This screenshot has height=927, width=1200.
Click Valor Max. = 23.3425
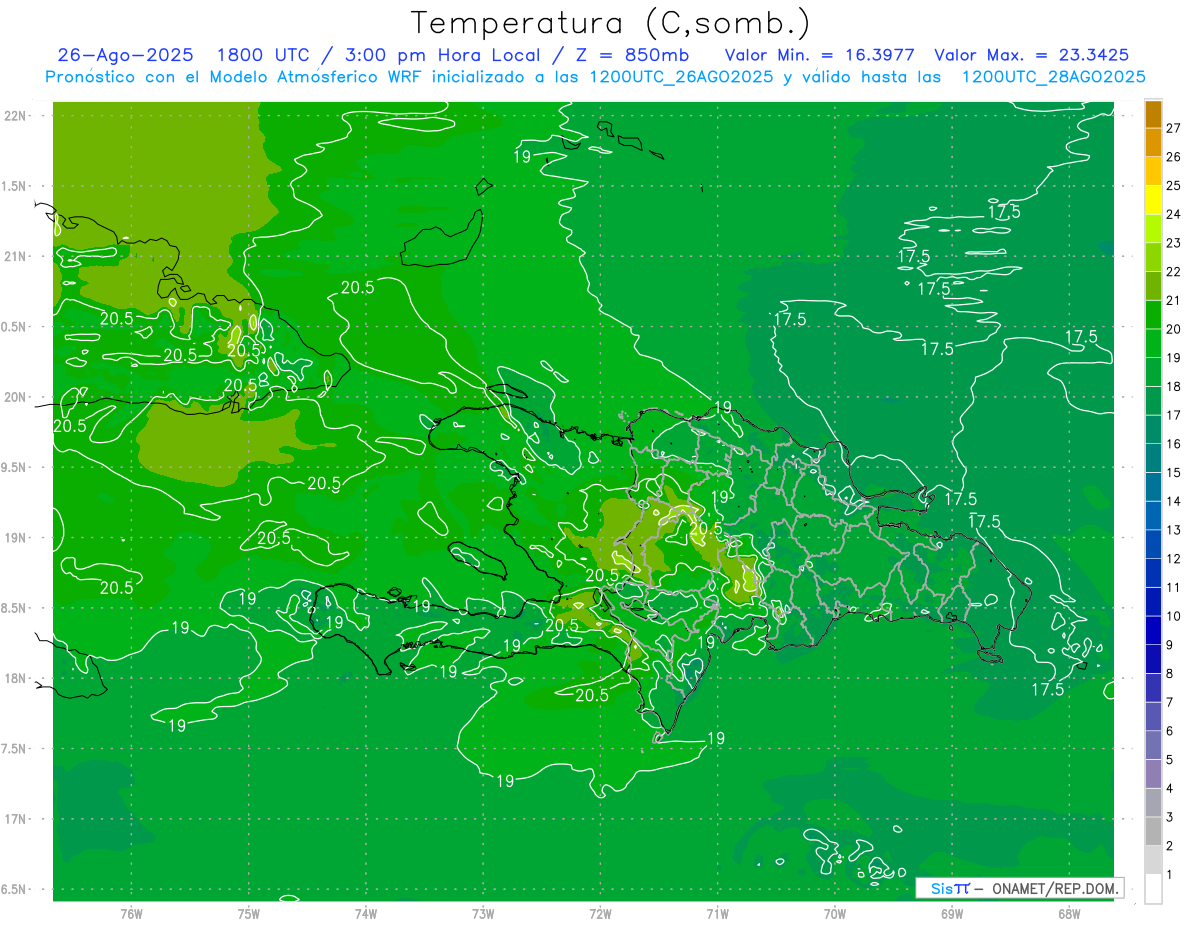(1032, 55)
